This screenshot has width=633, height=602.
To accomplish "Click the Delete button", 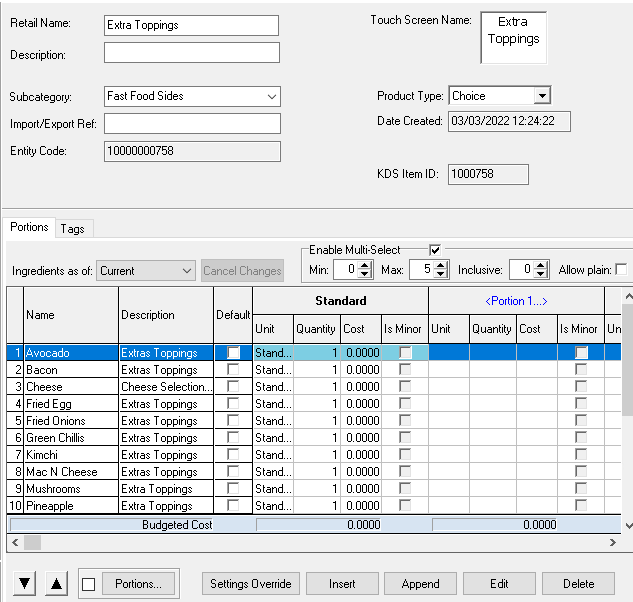I will (578, 584).
